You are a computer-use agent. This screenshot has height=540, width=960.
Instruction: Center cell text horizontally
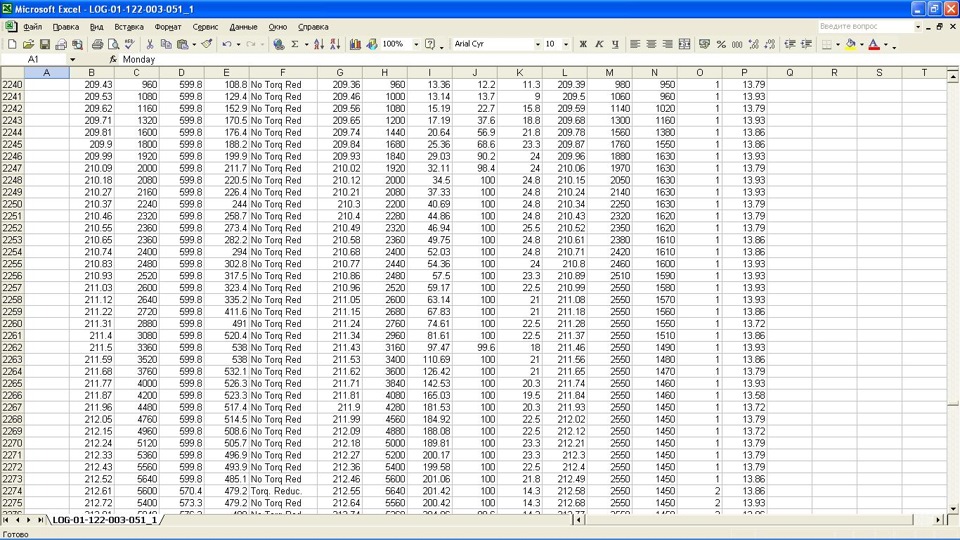(651, 44)
